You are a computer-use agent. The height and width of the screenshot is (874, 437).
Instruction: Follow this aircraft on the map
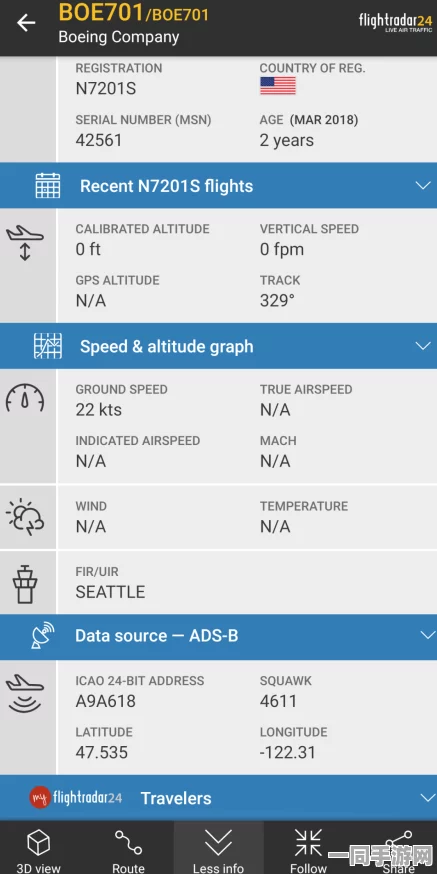pos(308,842)
